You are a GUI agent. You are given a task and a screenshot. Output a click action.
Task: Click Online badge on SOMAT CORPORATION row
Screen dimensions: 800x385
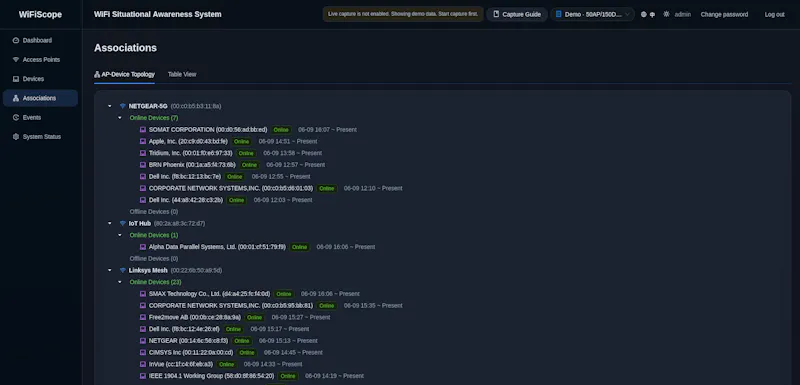(x=281, y=130)
